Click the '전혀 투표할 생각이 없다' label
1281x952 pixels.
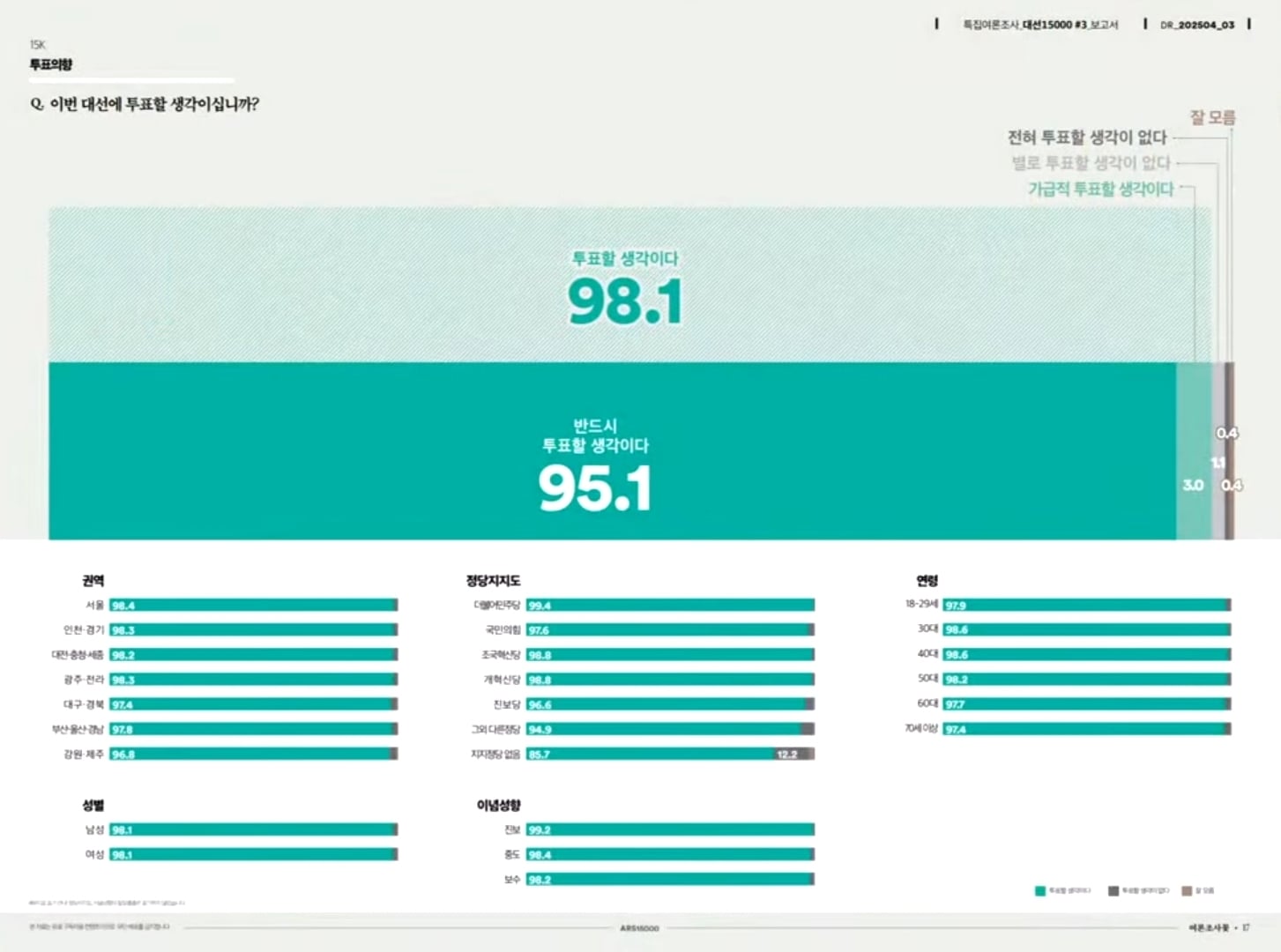click(x=1087, y=138)
